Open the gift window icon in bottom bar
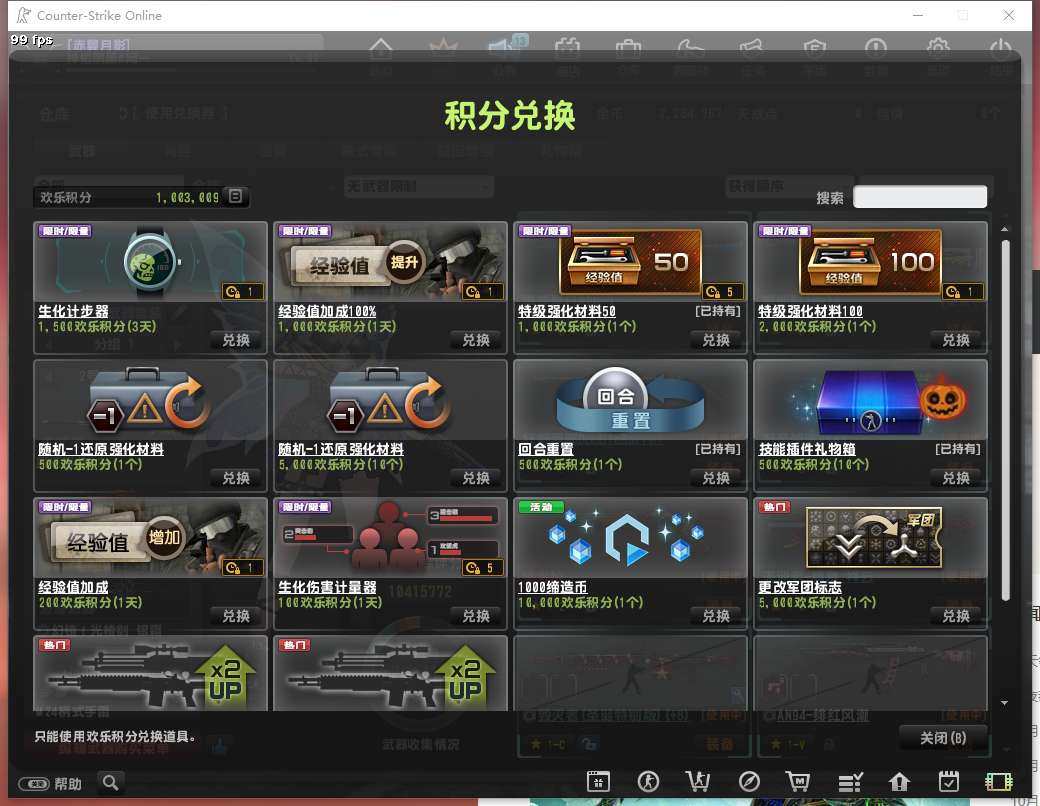 598,782
